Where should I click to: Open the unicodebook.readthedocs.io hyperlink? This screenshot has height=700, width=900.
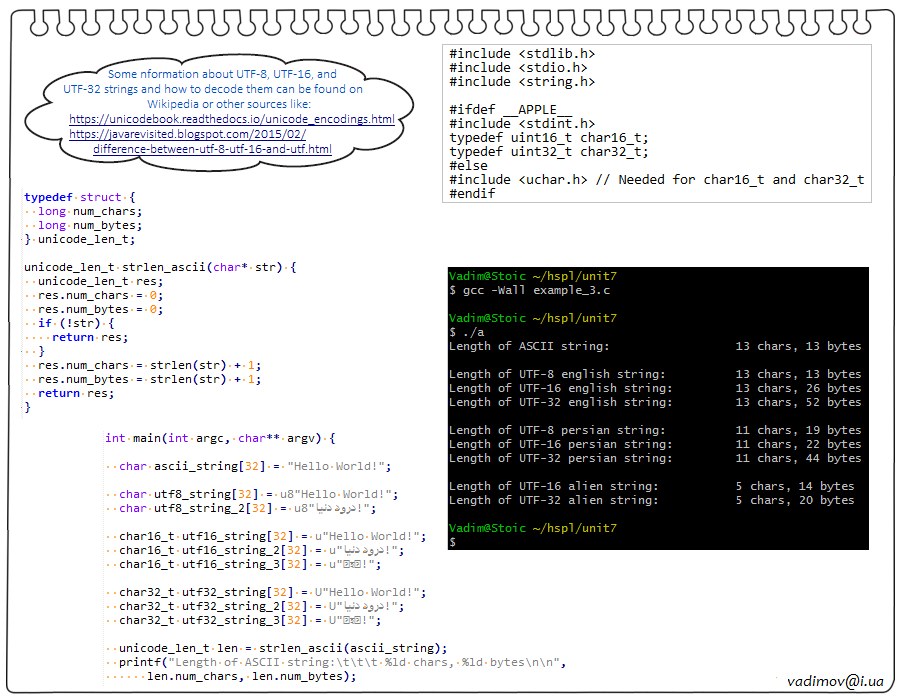pos(232,119)
